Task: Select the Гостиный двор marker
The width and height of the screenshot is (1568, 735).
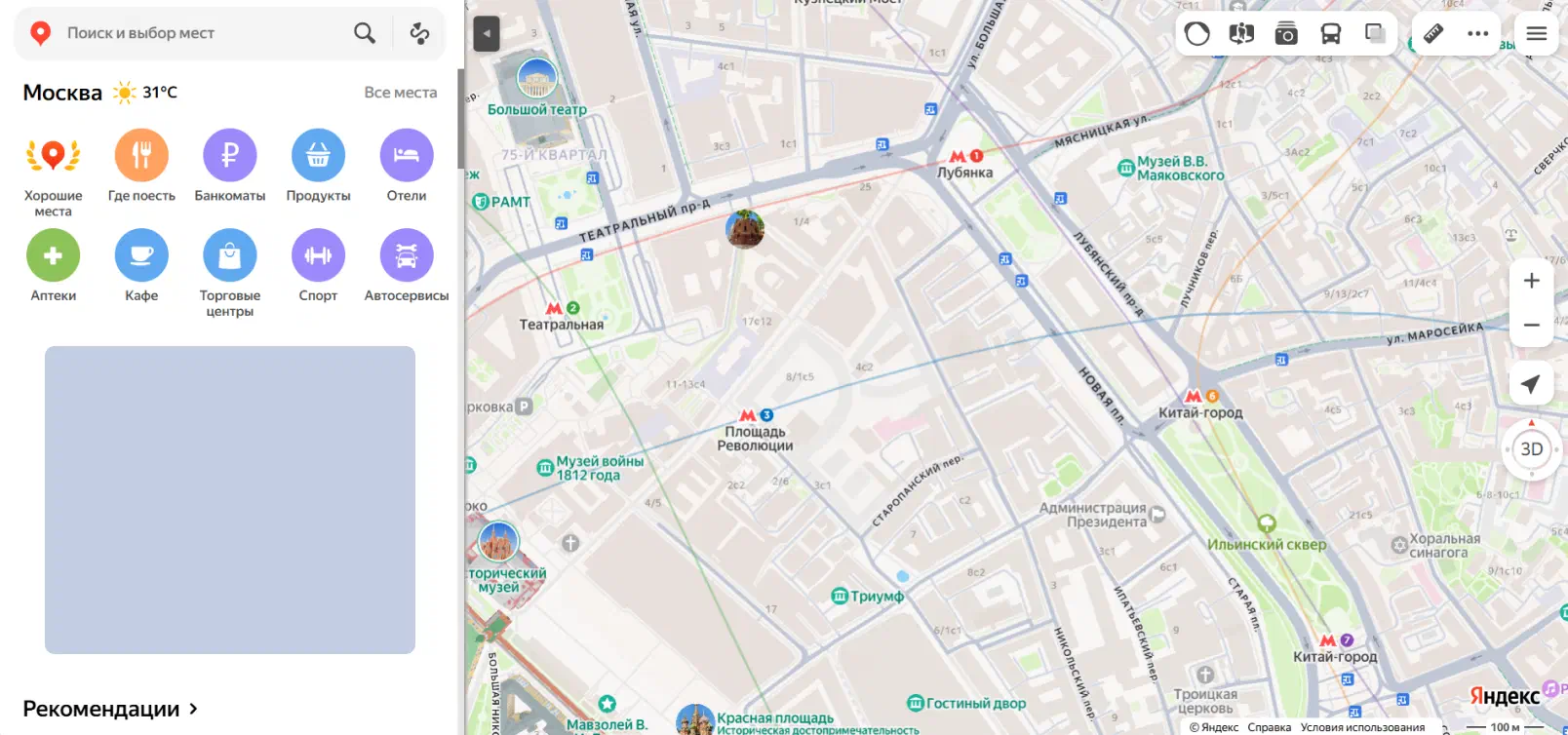Action: click(x=966, y=703)
